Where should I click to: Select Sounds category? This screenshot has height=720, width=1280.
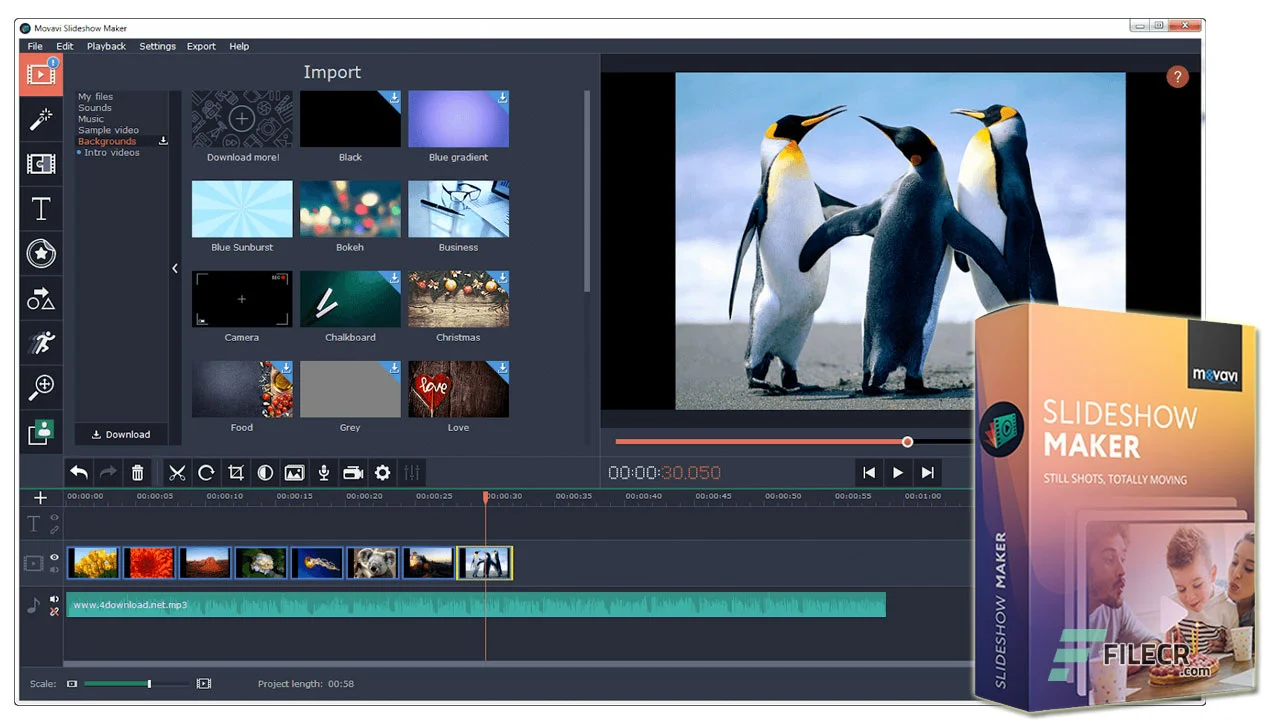95,108
